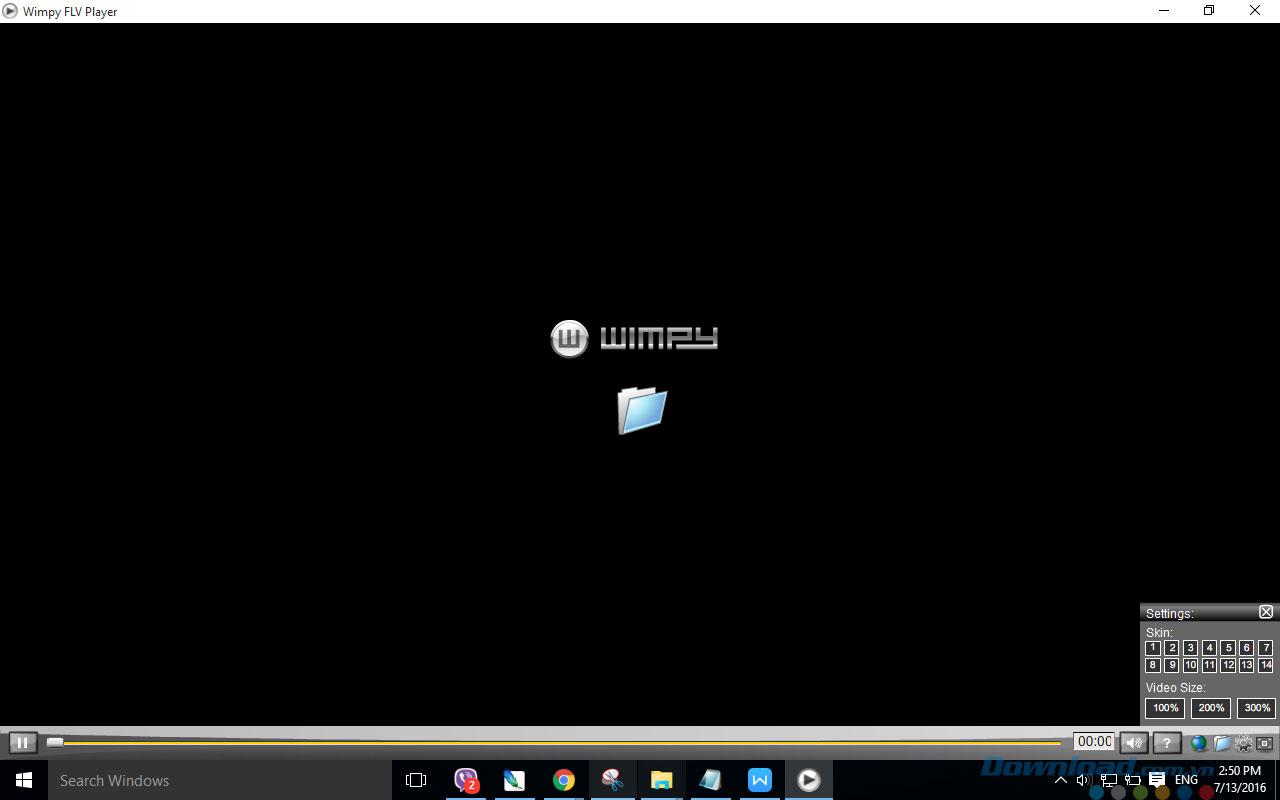Open the Windows Start menu
The width and height of the screenshot is (1280, 800).
point(24,780)
